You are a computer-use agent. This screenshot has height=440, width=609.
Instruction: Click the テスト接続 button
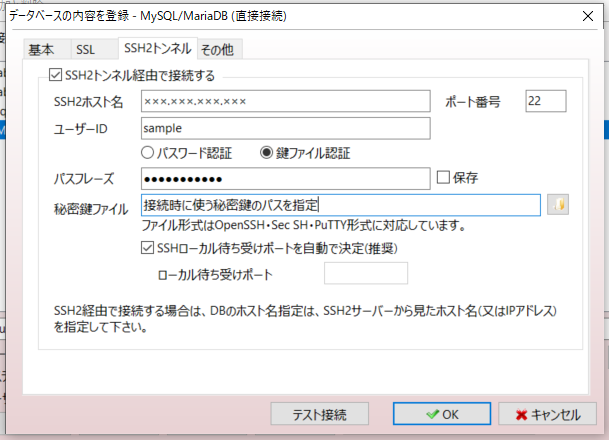coord(320,414)
